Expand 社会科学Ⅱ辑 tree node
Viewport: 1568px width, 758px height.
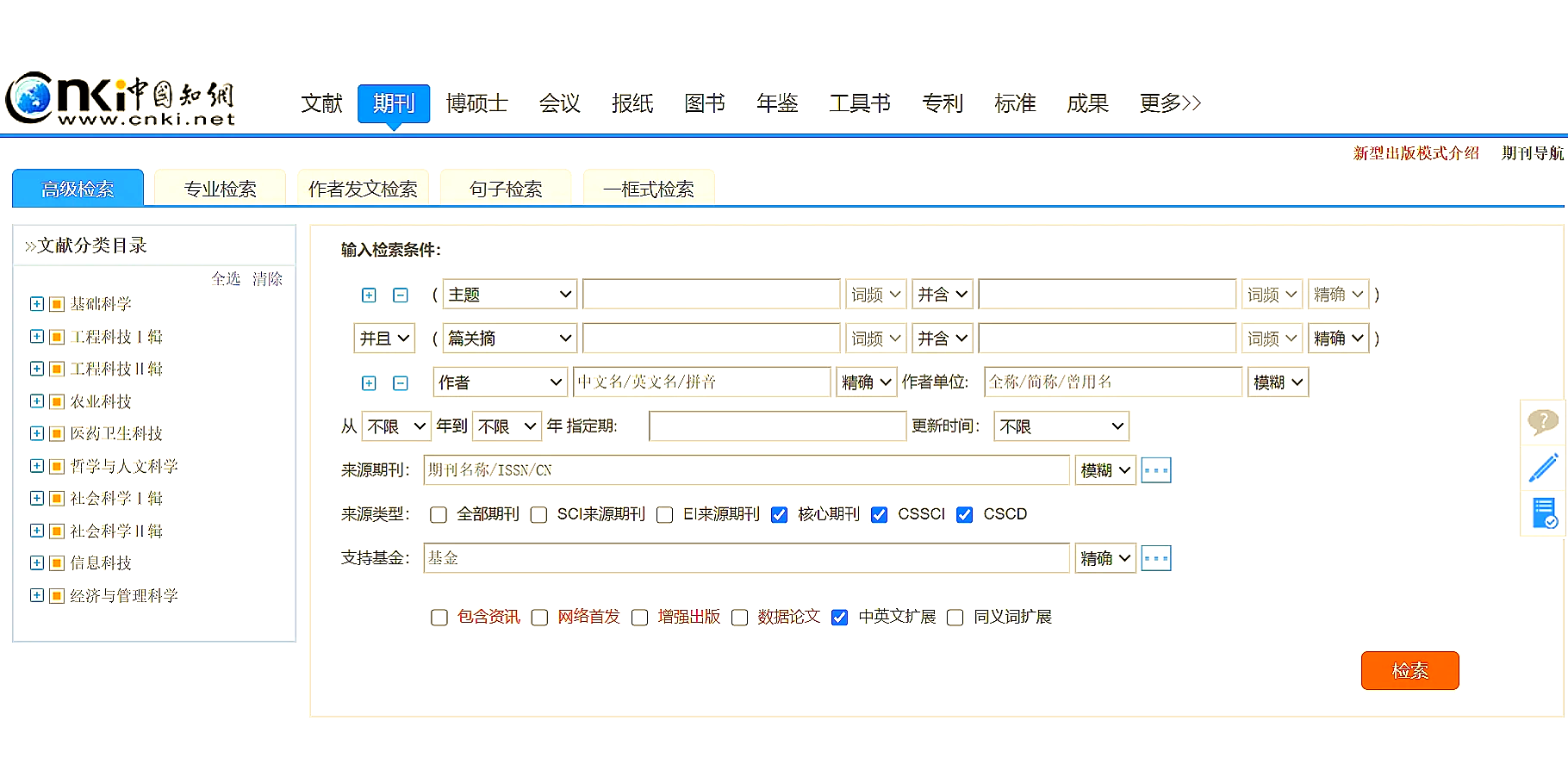(37, 531)
